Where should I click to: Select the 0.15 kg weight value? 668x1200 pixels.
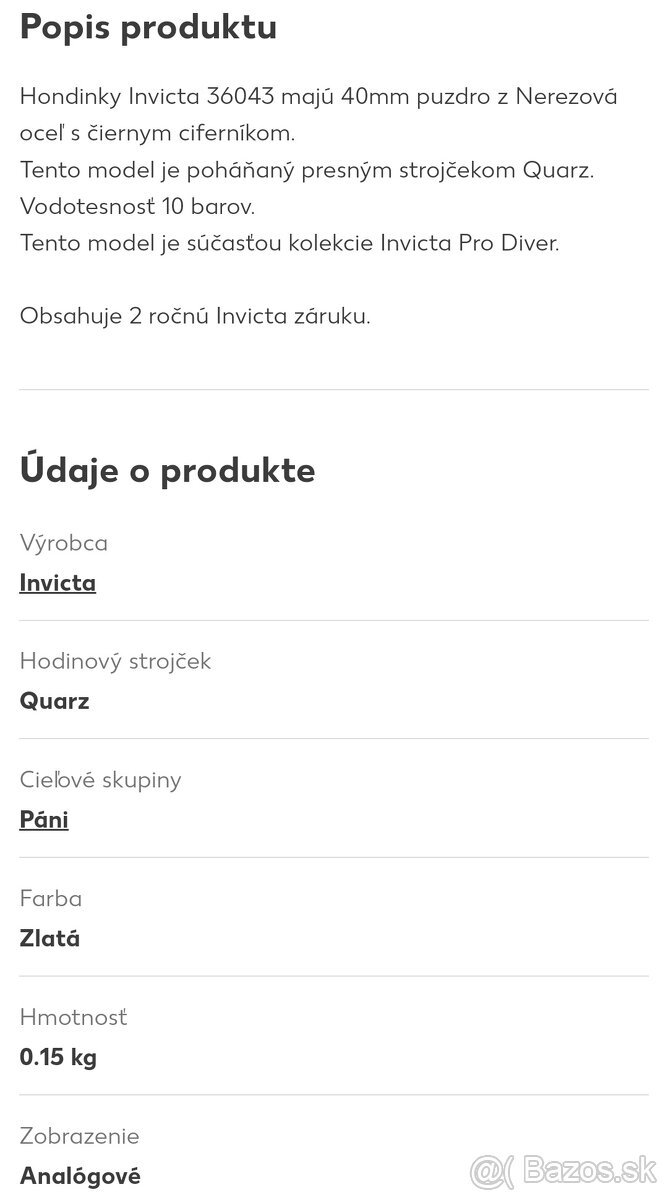[58, 1057]
